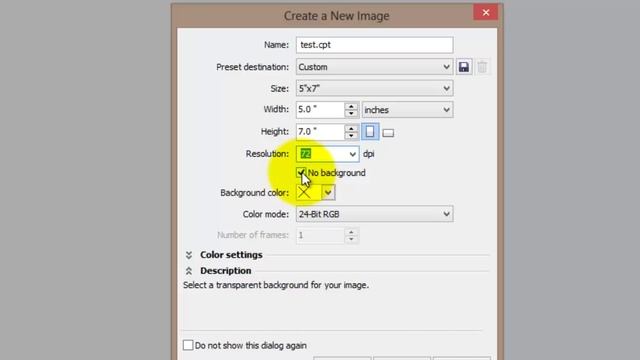Open the units dropdown showing inches

[407, 110]
